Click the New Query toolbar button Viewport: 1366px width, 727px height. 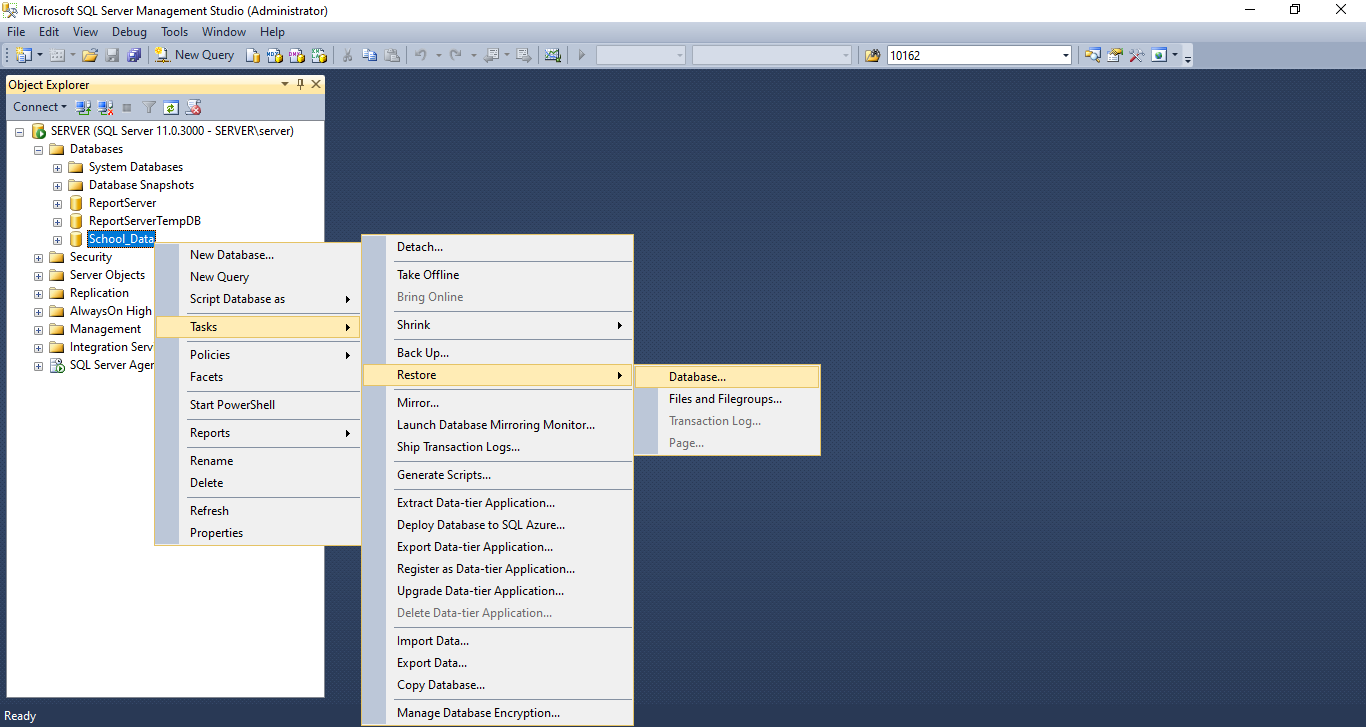pyautogui.click(x=195, y=55)
